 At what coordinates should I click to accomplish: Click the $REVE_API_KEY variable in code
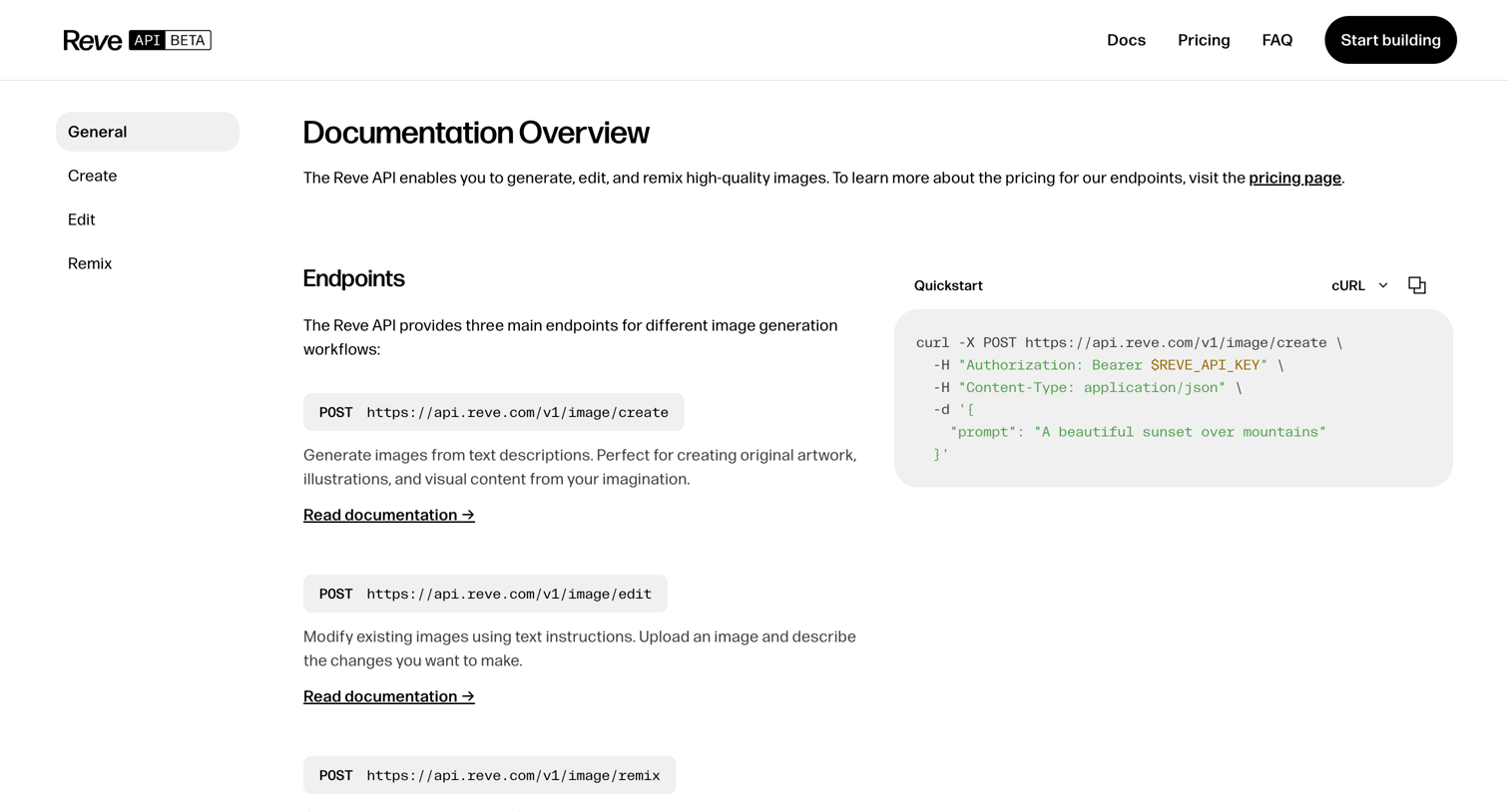1205,365
